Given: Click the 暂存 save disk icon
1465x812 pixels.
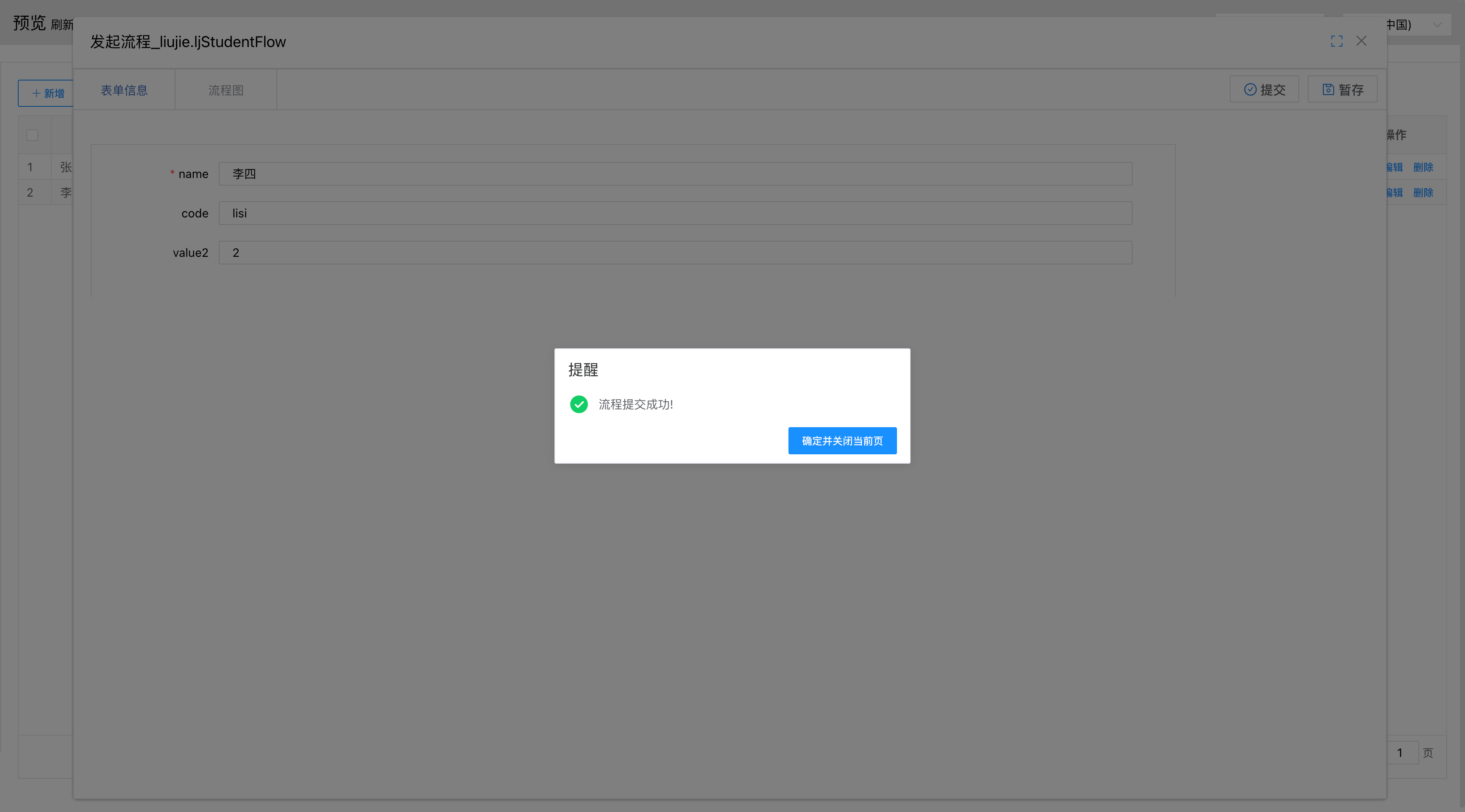Looking at the screenshot, I should (1328, 89).
